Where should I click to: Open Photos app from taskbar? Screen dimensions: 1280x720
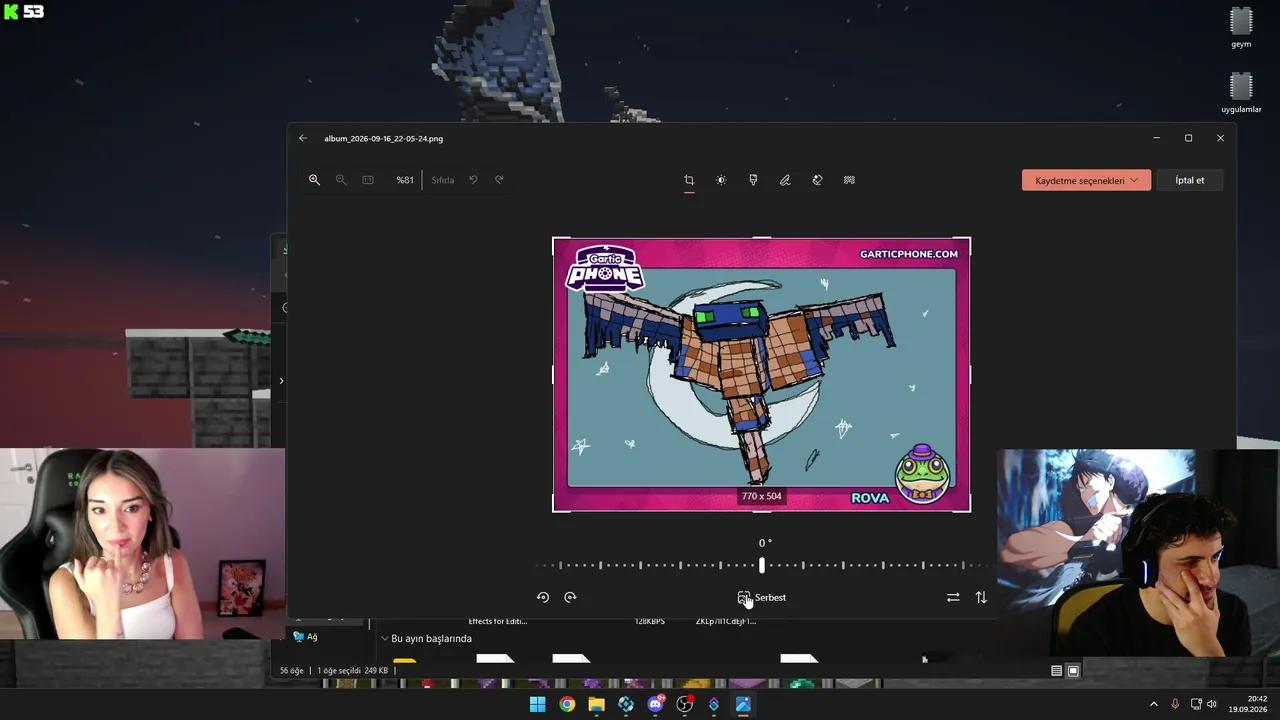[x=743, y=704]
